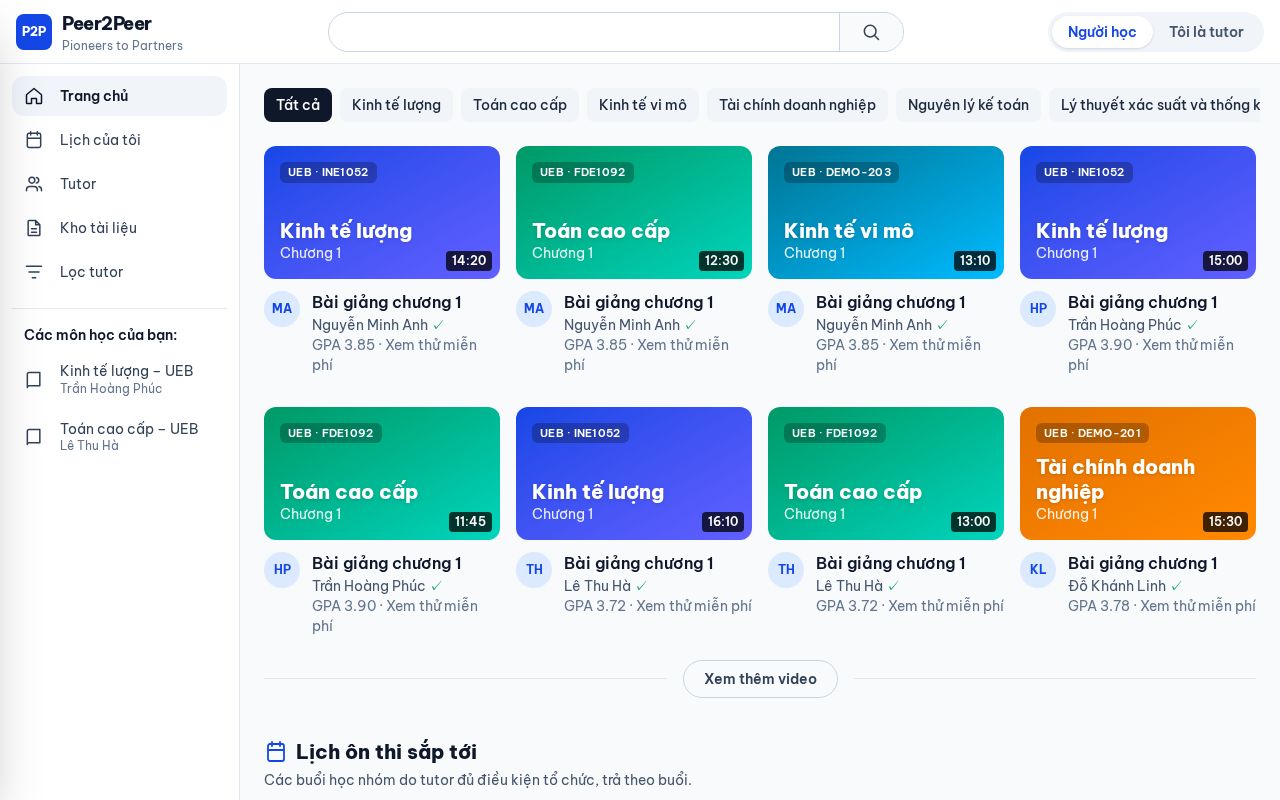Image resolution: width=1280 pixels, height=800 pixels.
Task: Select the Tài chính doanh nghiệp filter chip
Action: pos(797,105)
